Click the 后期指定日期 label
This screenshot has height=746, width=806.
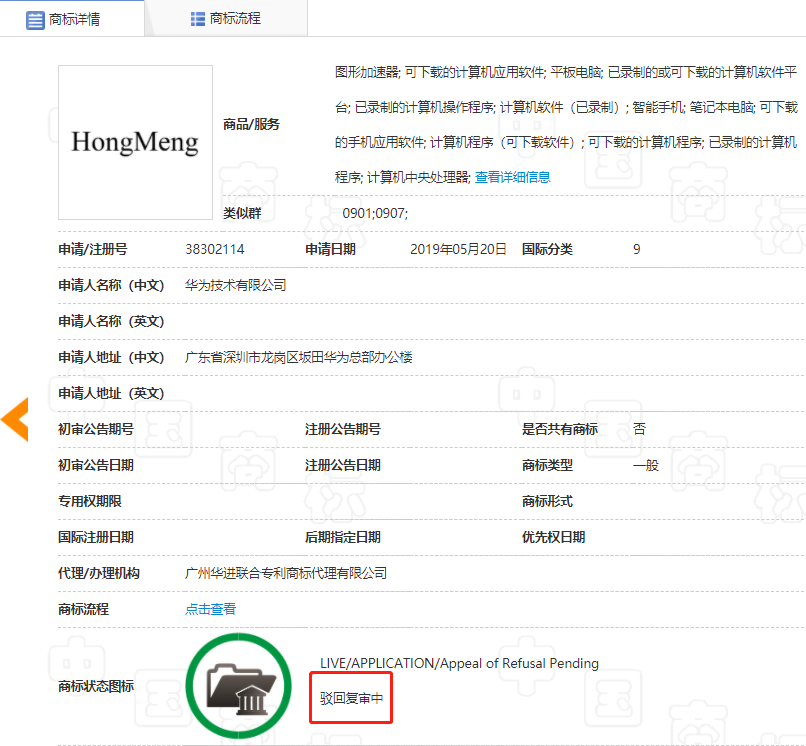coord(342,537)
